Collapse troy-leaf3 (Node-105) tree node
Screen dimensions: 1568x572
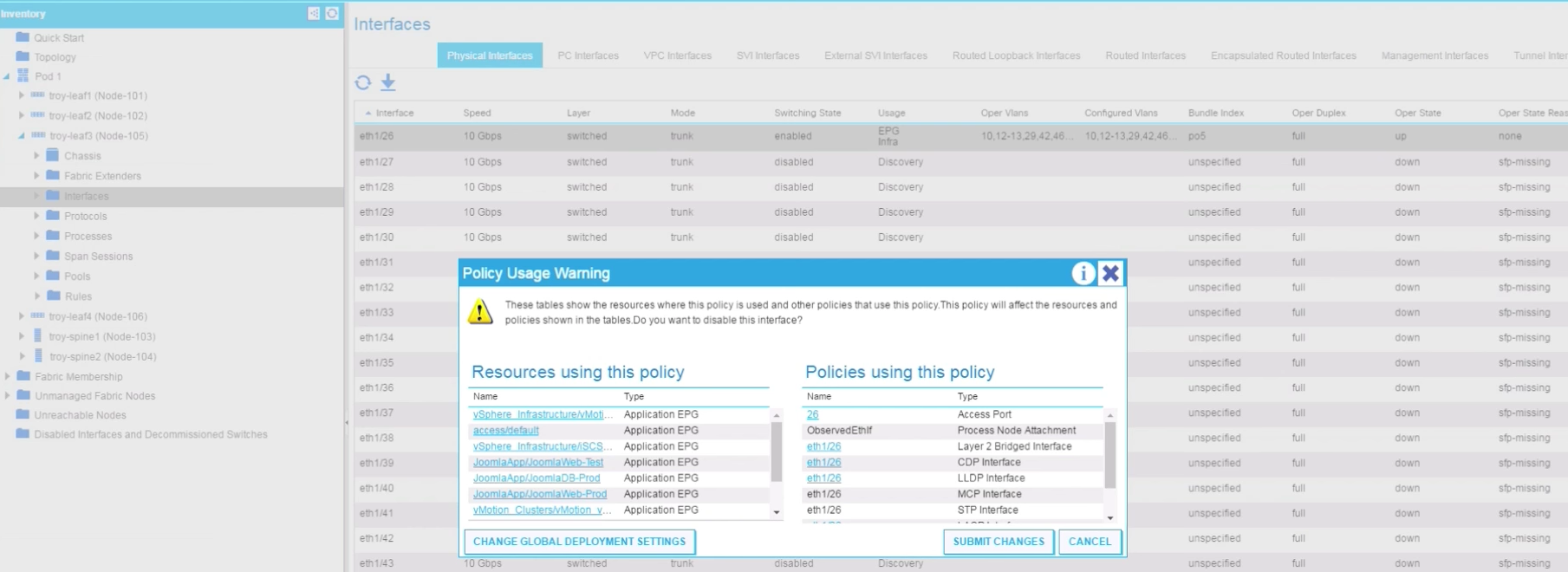22,136
